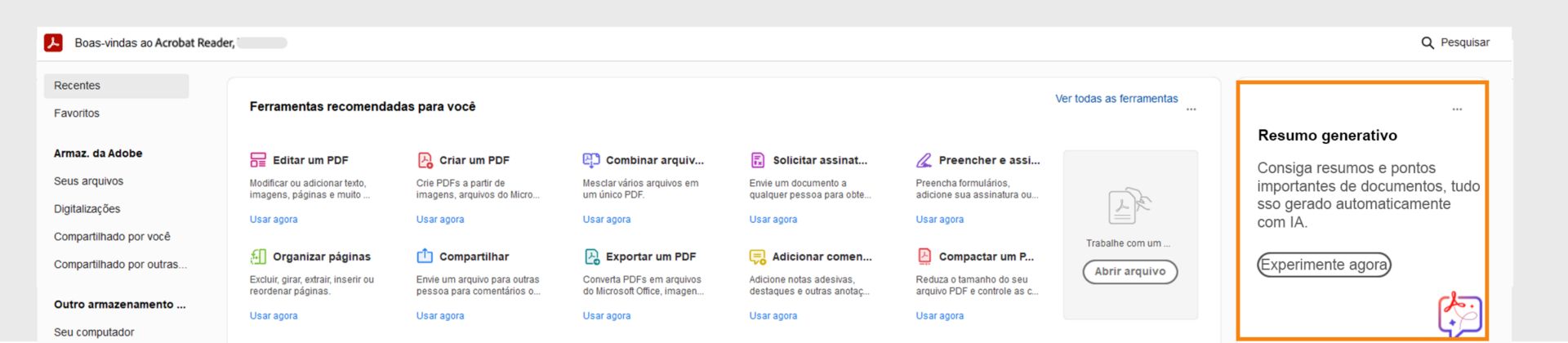
Task: Click the AI assistant chat icon
Action: coord(1460,315)
